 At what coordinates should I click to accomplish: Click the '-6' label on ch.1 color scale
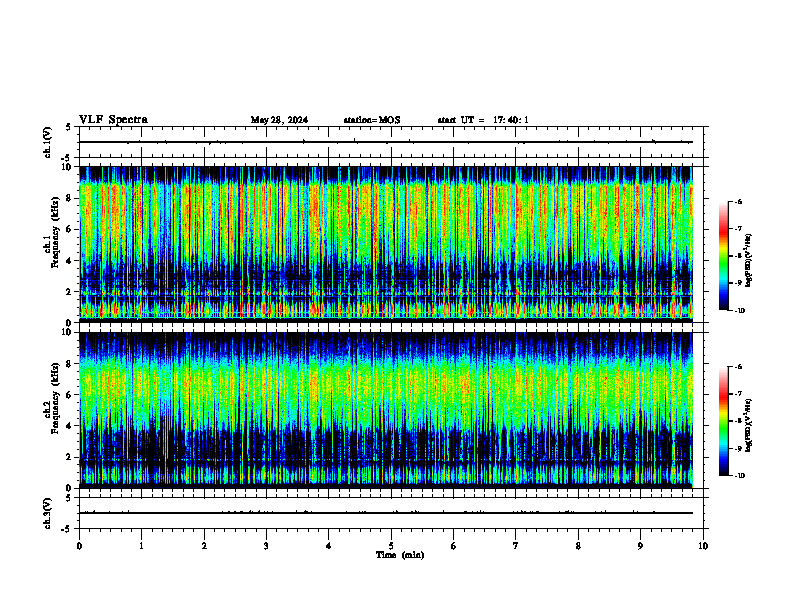(x=737, y=201)
